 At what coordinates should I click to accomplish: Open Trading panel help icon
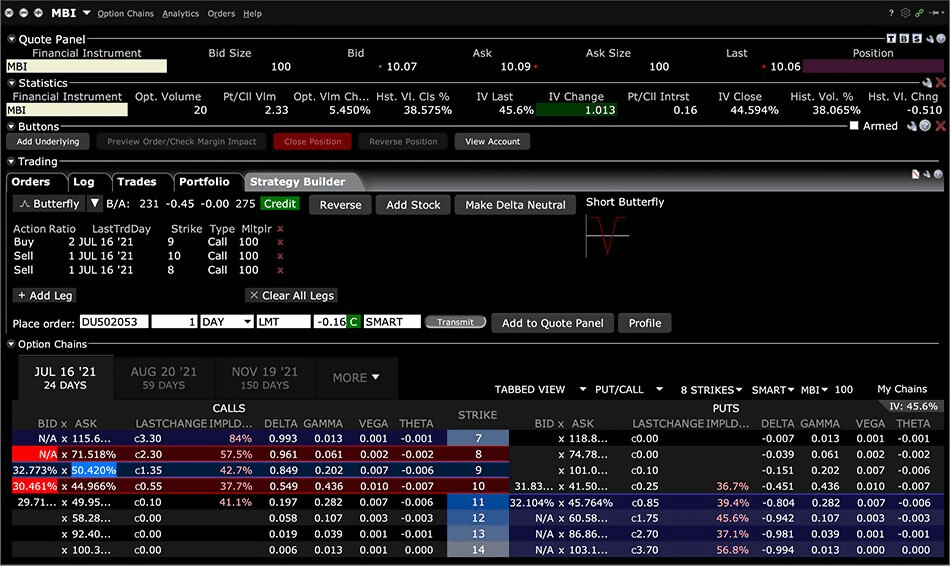[938, 175]
